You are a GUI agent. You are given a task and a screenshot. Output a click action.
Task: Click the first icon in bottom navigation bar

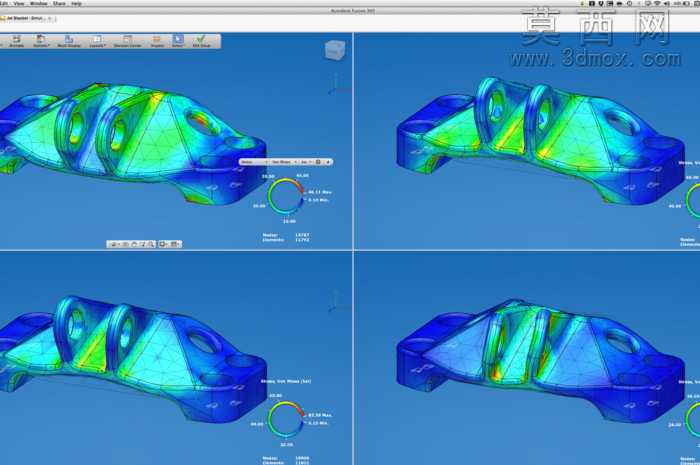pos(114,244)
